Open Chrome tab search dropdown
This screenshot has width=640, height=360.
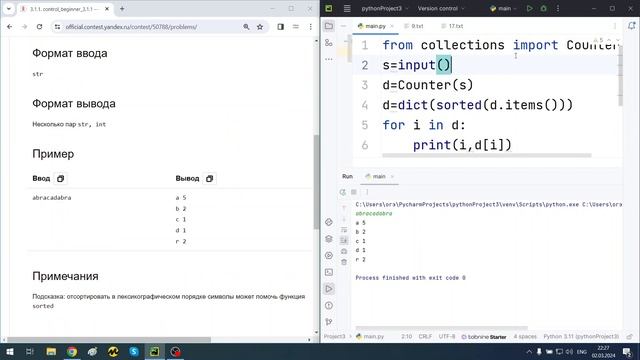click(x=9, y=9)
